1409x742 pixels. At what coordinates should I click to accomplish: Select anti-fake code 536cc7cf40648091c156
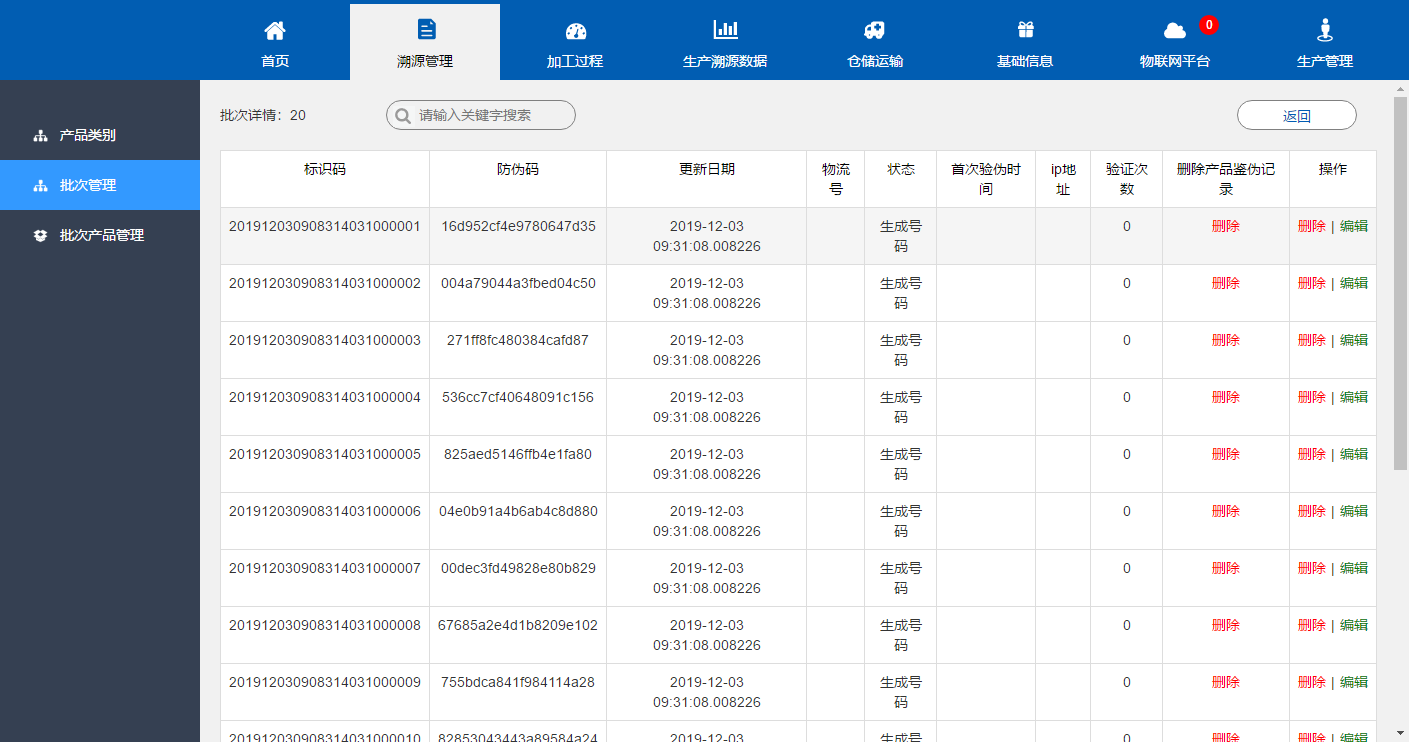click(x=518, y=397)
